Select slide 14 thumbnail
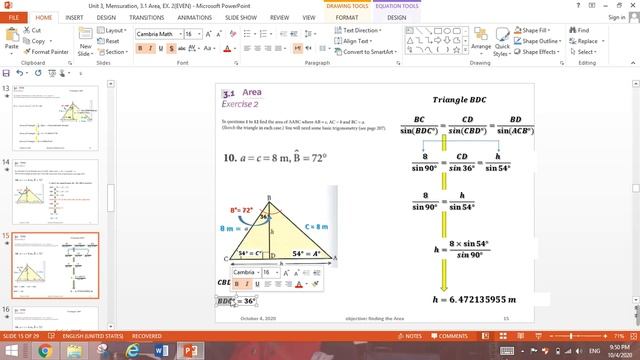 pyautogui.click(x=55, y=192)
